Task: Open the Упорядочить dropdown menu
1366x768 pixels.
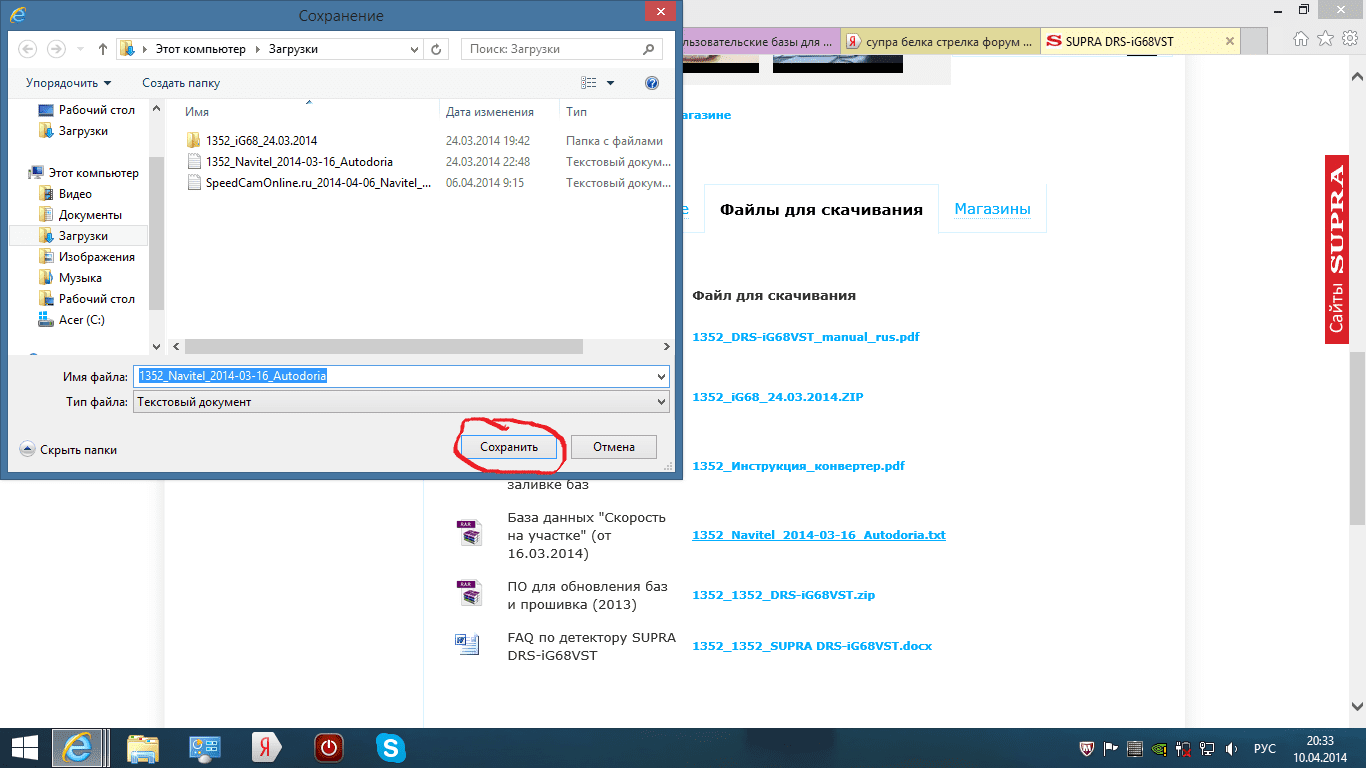Action: click(x=68, y=83)
